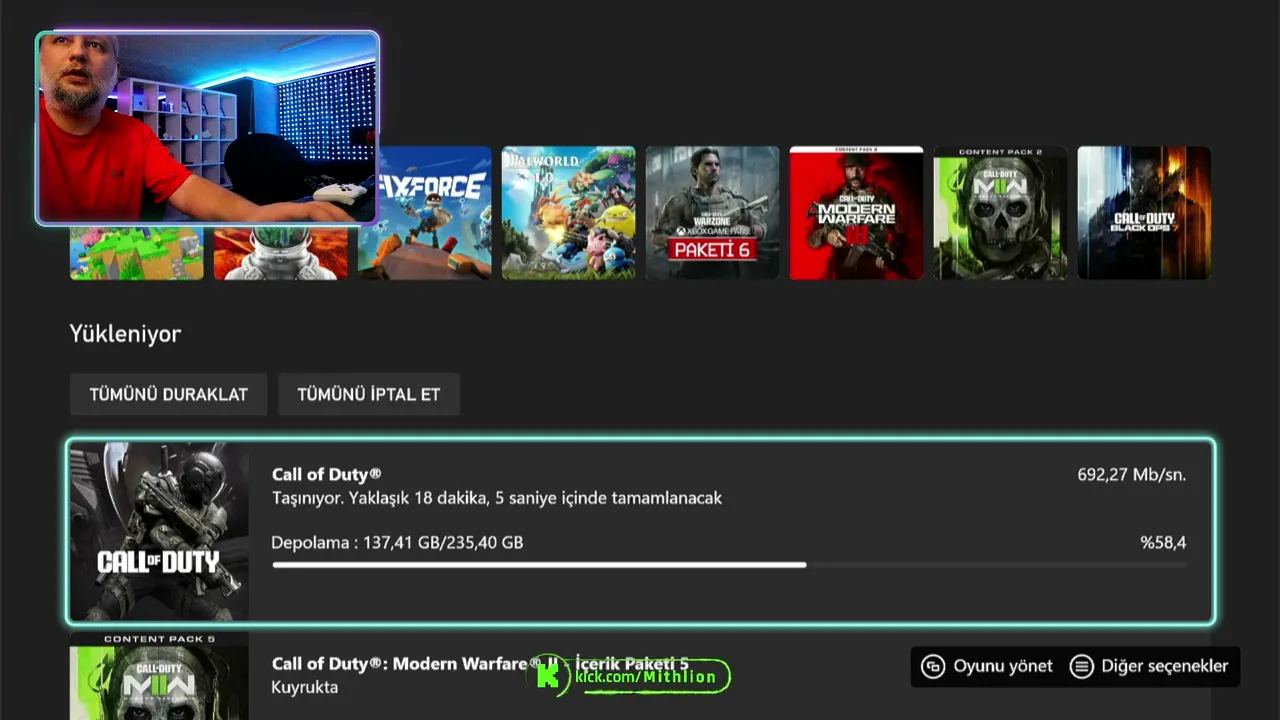Open the Call of Duty Black Ops 7 tile
The image size is (1280, 720).
[x=1144, y=213]
